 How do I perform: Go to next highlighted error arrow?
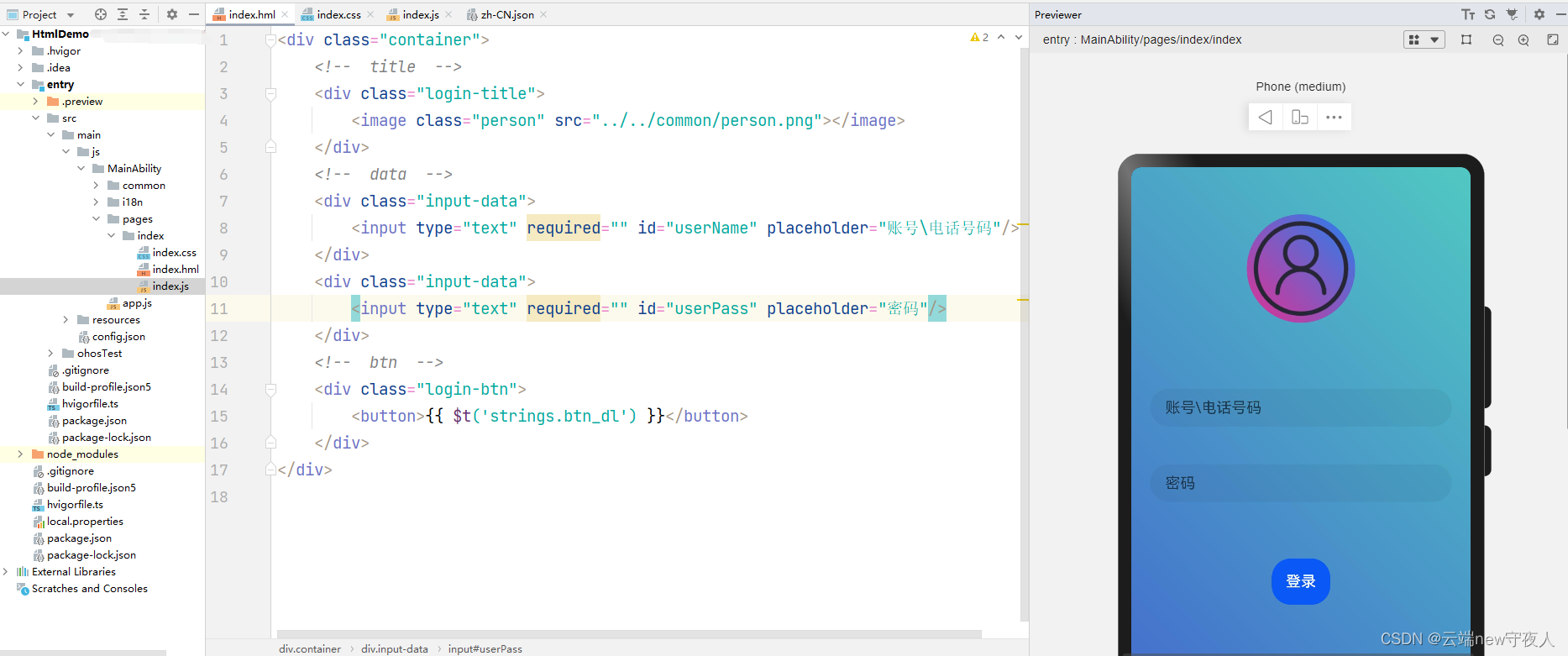(x=1019, y=37)
